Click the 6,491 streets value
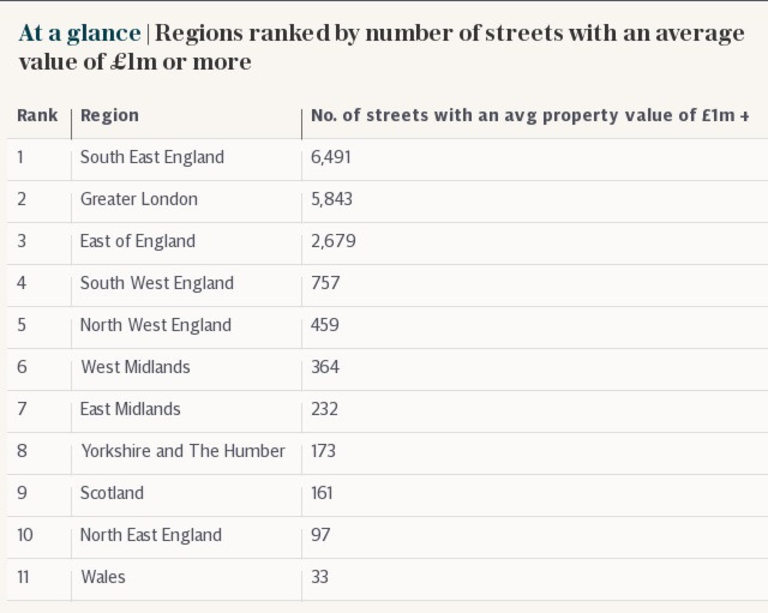The height and width of the screenshot is (613, 768). tap(331, 157)
